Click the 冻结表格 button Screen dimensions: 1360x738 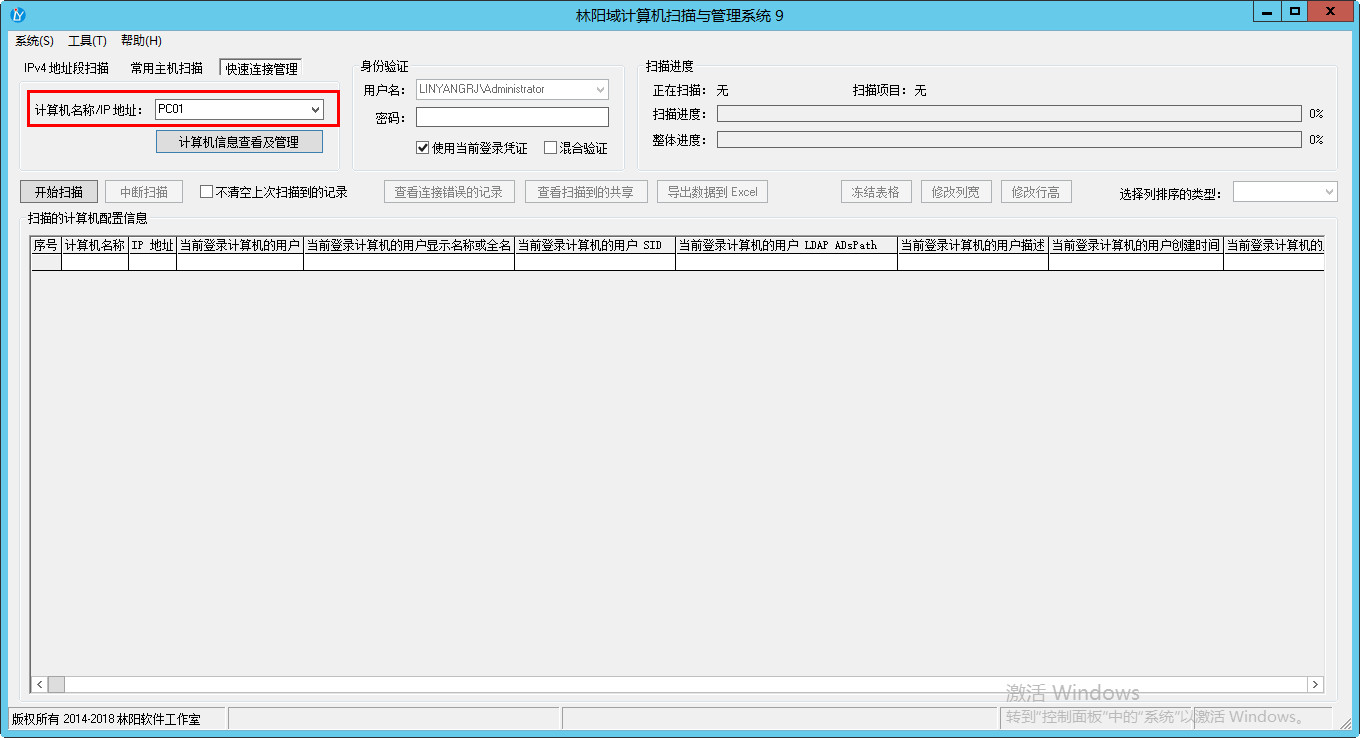pyautogui.click(x=876, y=192)
